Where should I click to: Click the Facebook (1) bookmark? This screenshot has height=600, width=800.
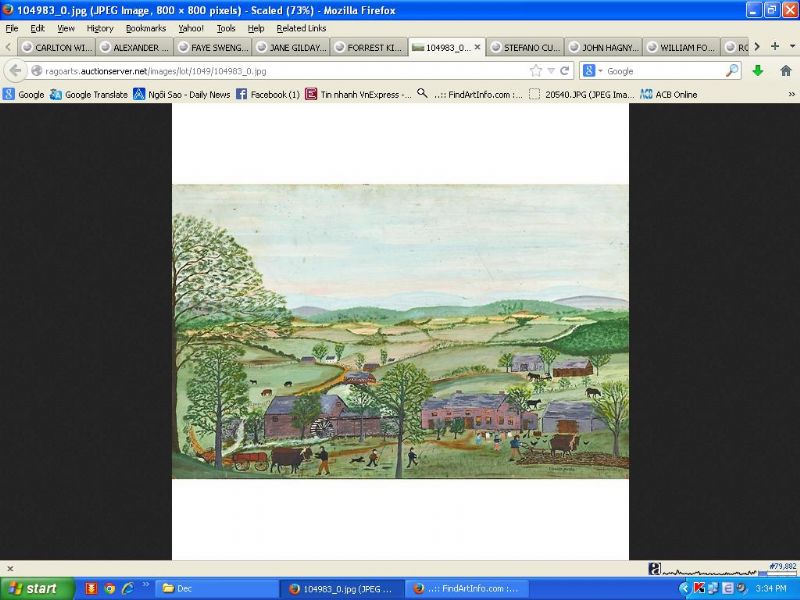click(x=267, y=94)
